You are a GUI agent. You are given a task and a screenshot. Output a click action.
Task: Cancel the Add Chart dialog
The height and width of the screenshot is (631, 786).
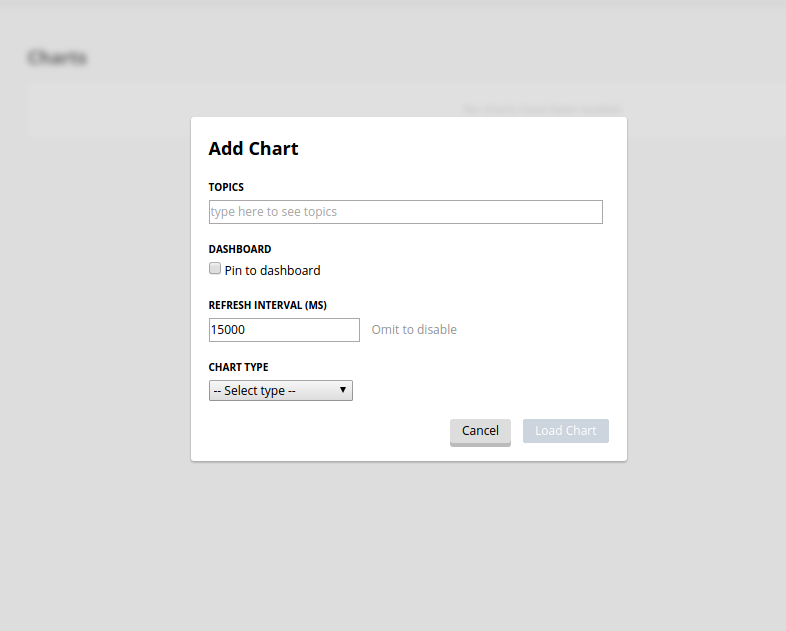(x=480, y=432)
